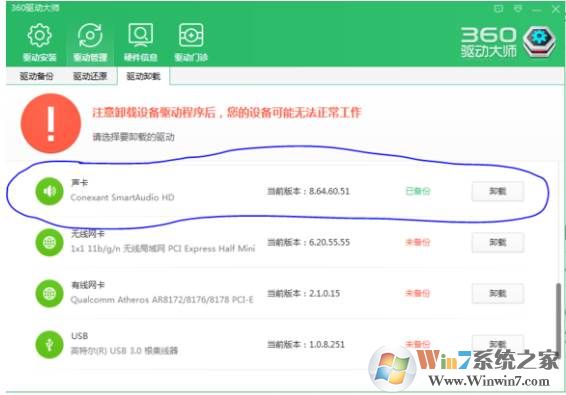Open the 驱动安装 gear icon
Image resolution: width=566 pixels, height=395 pixels.
[39, 35]
